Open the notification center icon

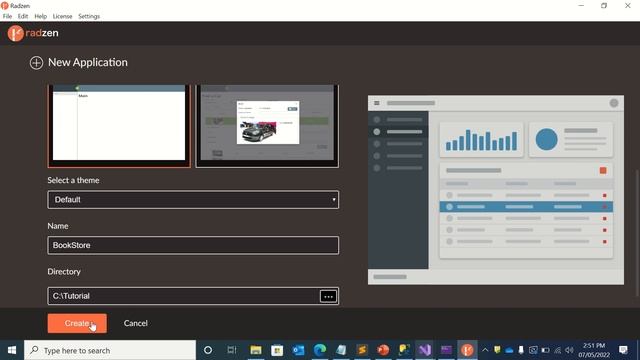623,350
